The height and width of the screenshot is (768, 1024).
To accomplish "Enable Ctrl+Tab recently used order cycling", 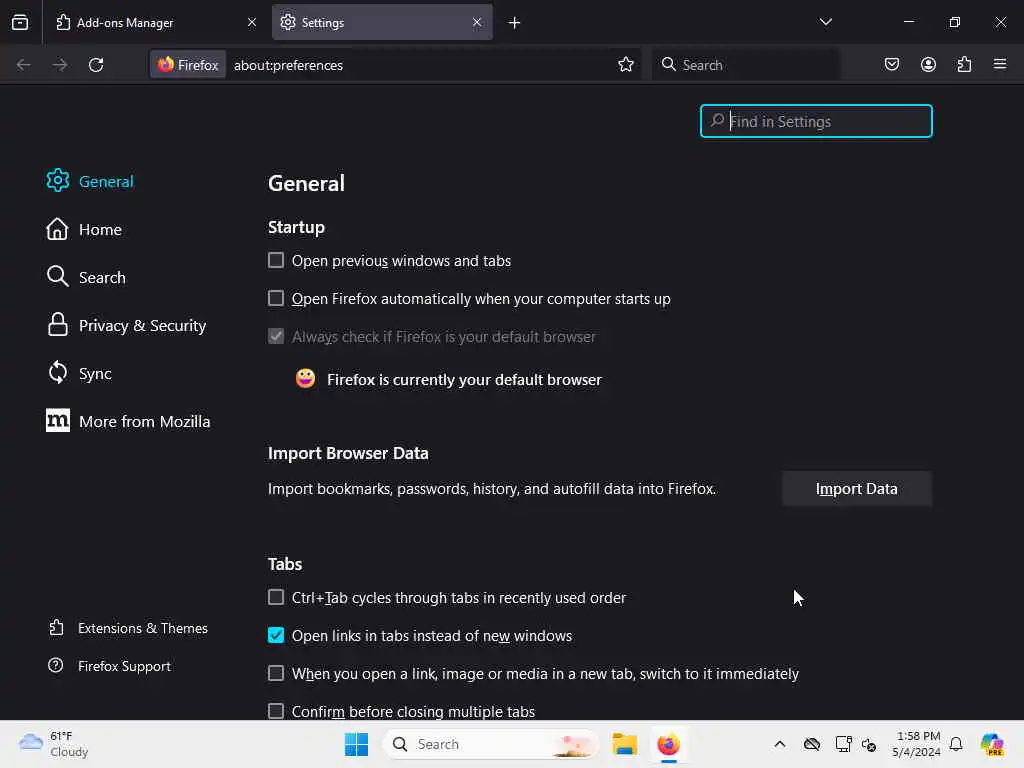I will click(276, 598).
